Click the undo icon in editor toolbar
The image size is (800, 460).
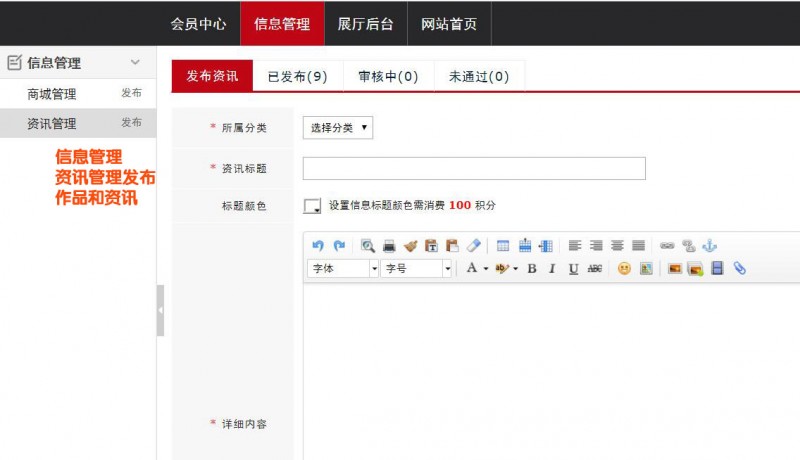pos(318,245)
